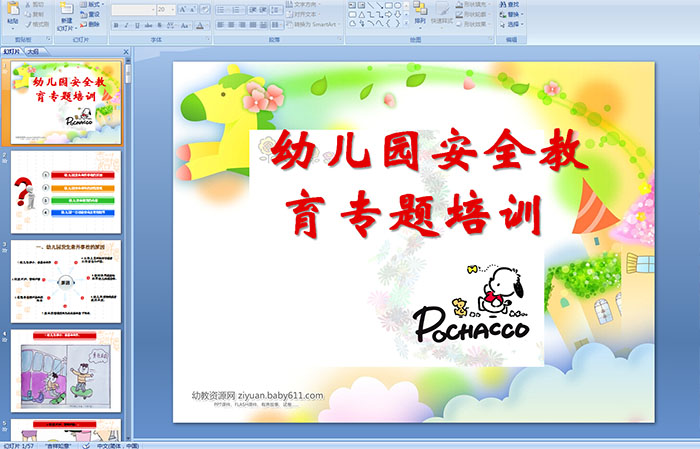Close the slide thumbnail pane
The height and width of the screenshot is (449, 700).
(126, 51)
